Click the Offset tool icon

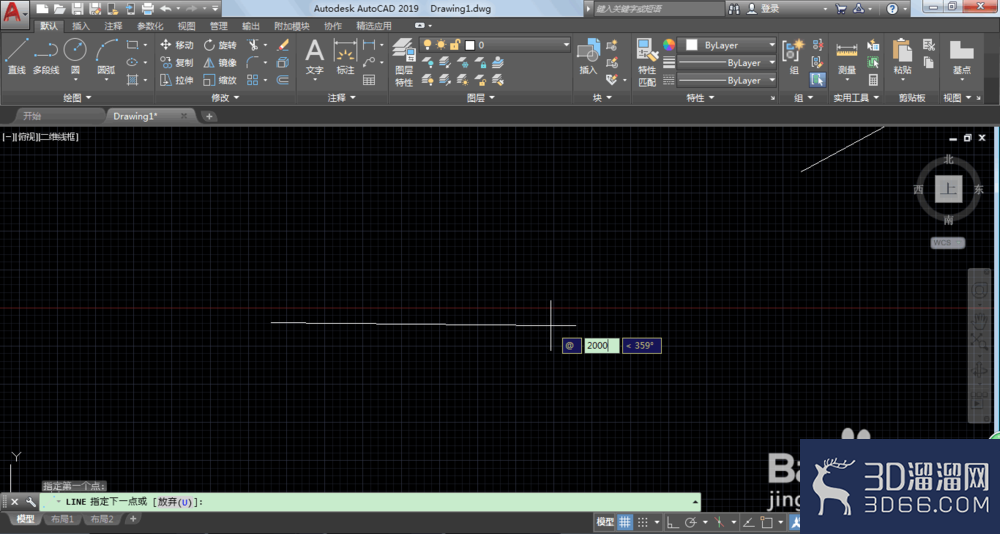[x=283, y=80]
